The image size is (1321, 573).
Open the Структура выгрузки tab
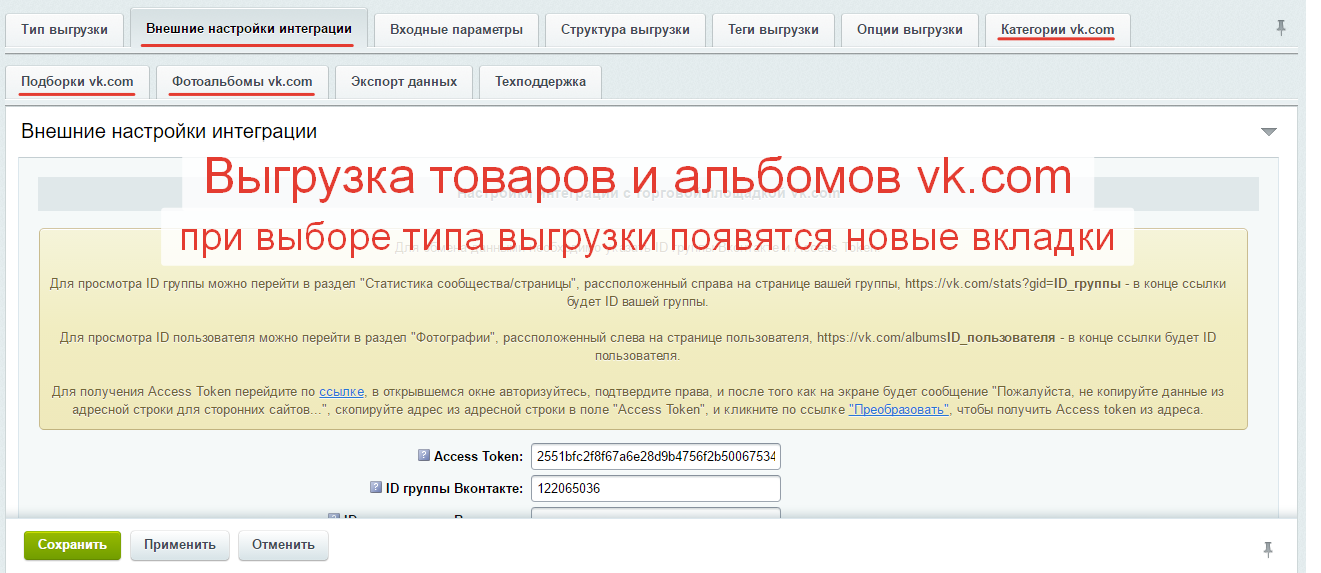click(625, 30)
